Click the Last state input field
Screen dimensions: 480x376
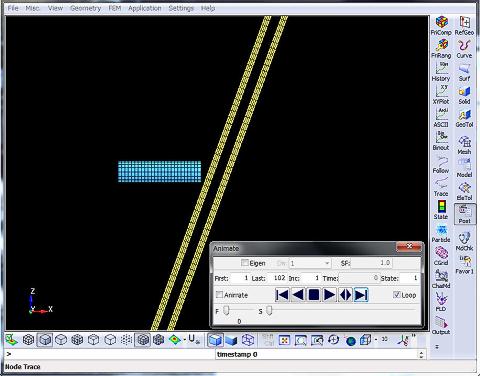[x=276, y=278]
